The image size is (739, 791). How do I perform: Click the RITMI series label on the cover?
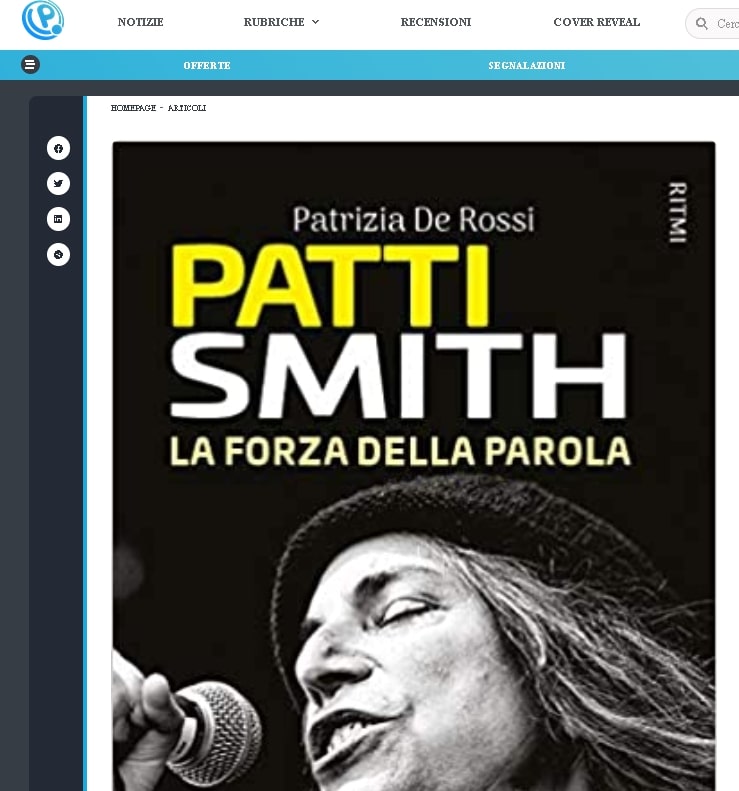(678, 212)
